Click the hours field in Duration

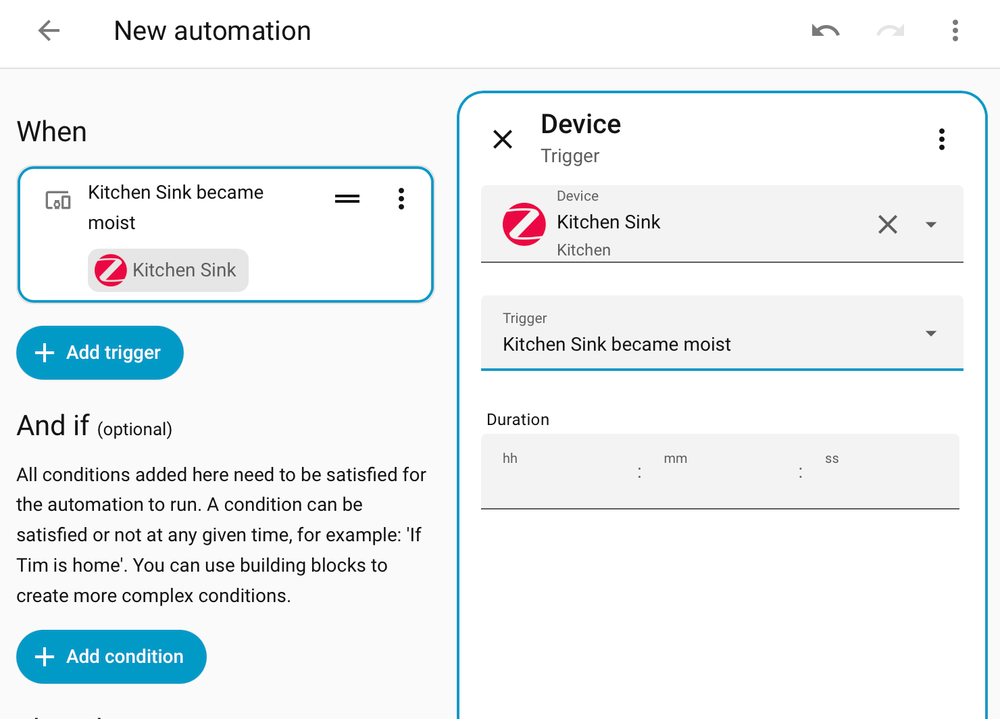560,472
